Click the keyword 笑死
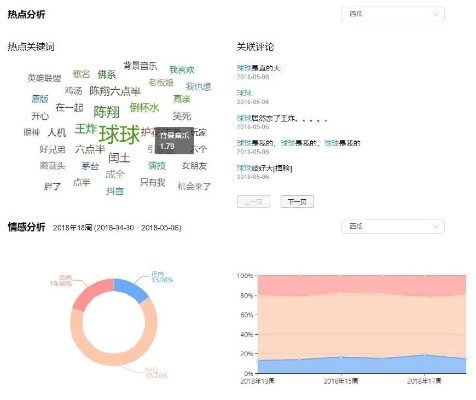Screen dimensions: 476x400 [x=182, y=116]
